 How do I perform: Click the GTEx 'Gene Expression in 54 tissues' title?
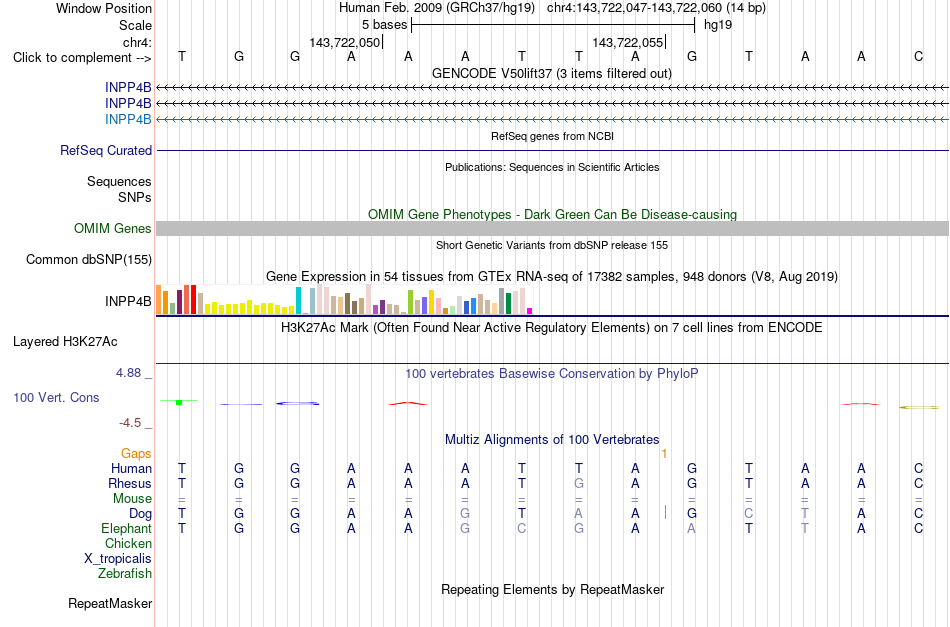pos(552,277)
